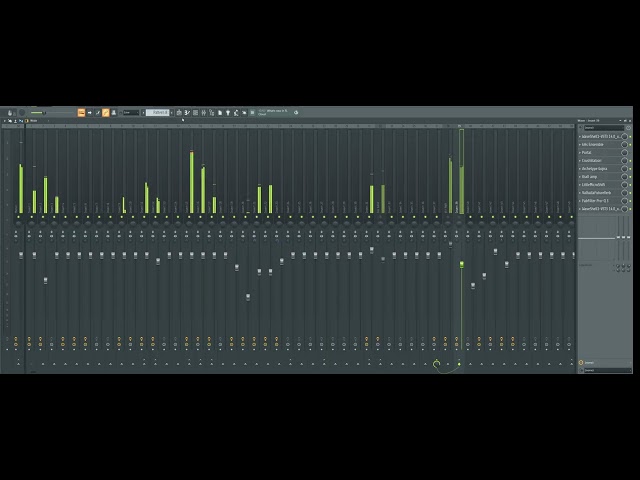
Task: Disable the Archetype Gojira effect slot LED
Action: point(630,169)
